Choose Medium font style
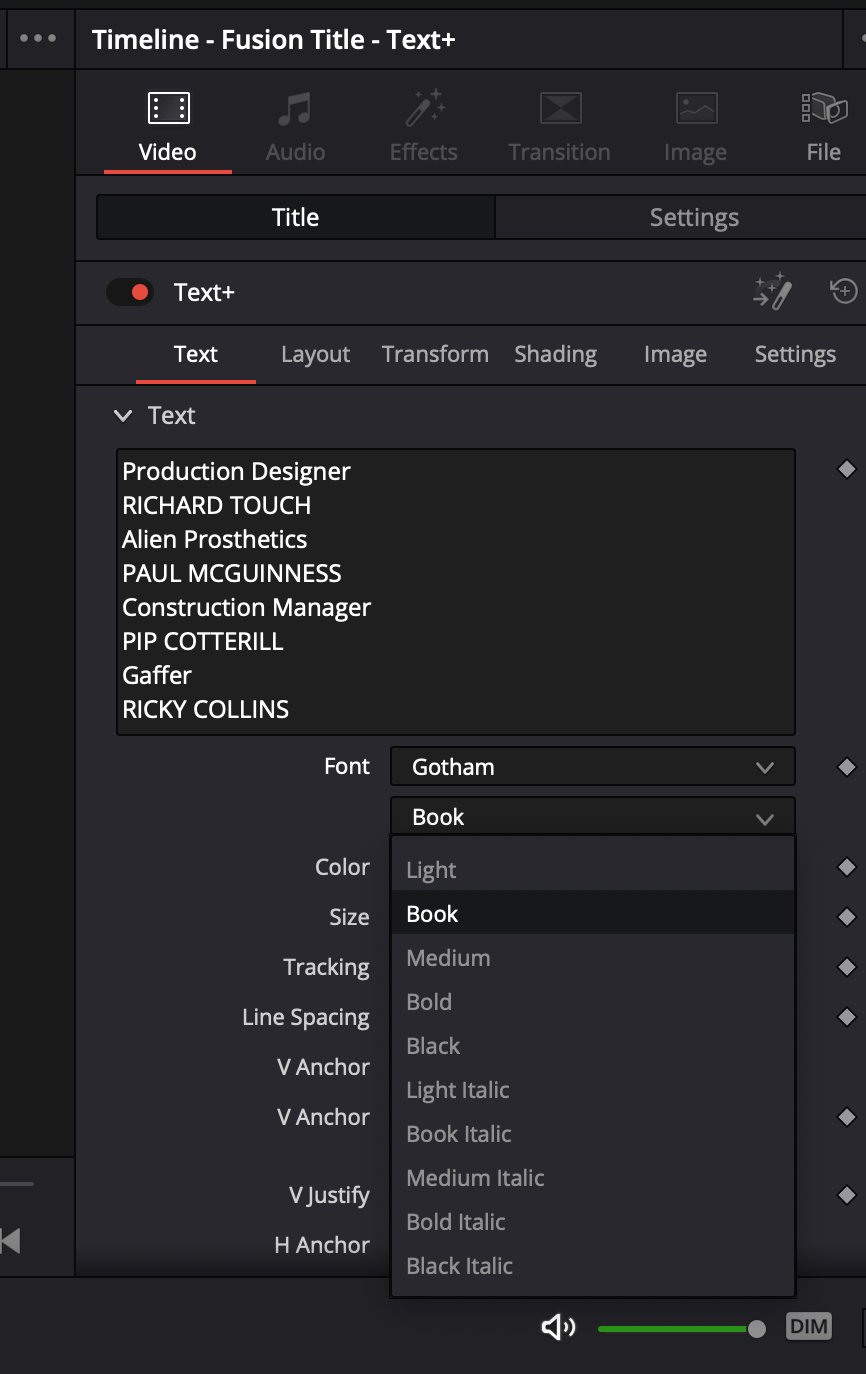Image resolution: width=866 pixels, height=1374 pixels. [593, 958]
